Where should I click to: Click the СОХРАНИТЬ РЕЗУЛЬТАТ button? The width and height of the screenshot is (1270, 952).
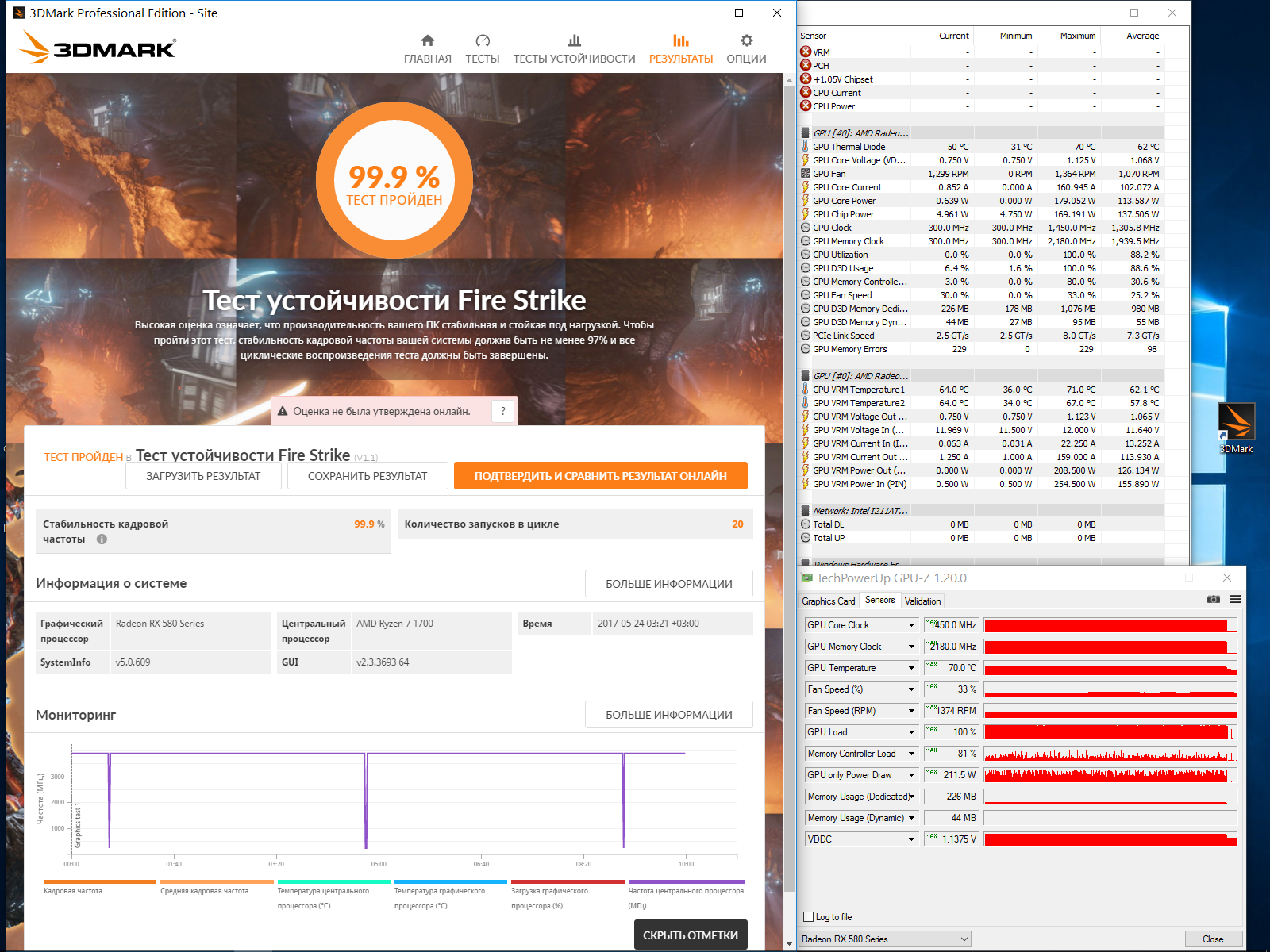pos(368,476)
